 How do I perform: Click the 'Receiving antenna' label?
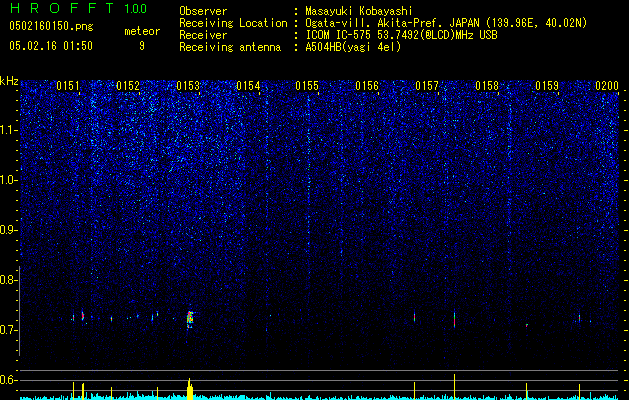[x=230, y=47]
